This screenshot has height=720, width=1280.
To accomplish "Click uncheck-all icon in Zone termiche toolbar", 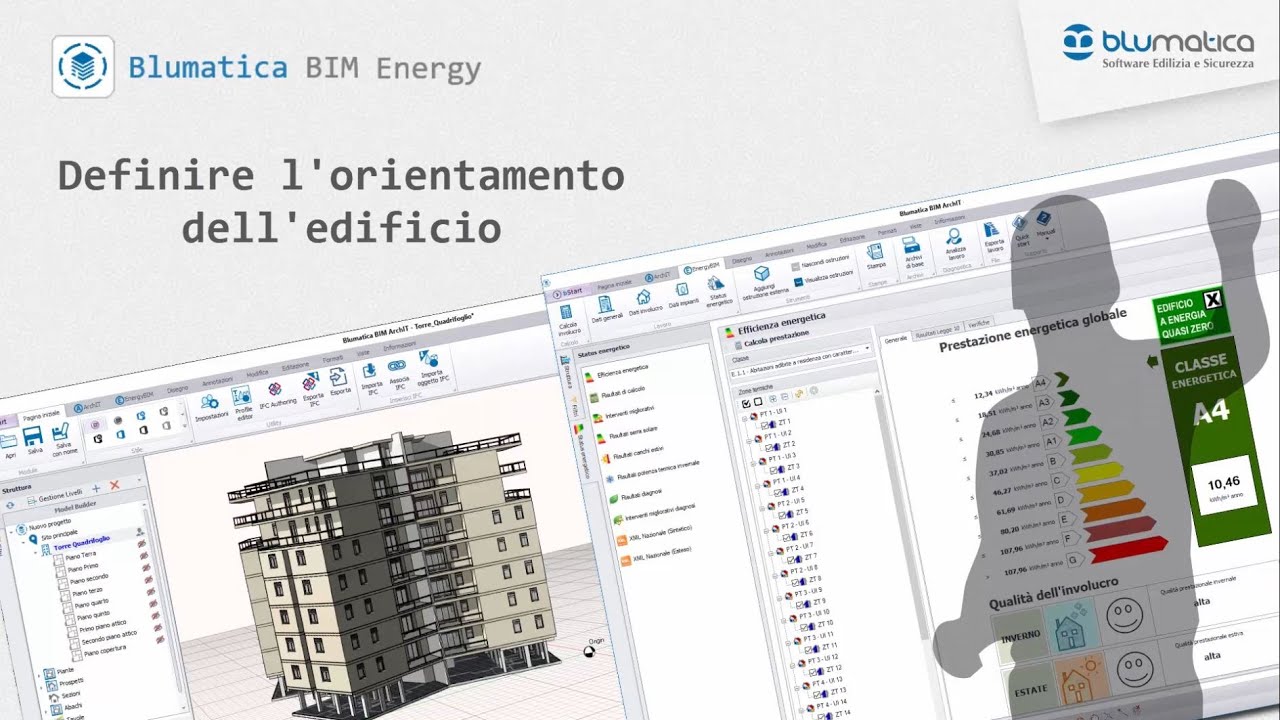I will coord(757,401).
